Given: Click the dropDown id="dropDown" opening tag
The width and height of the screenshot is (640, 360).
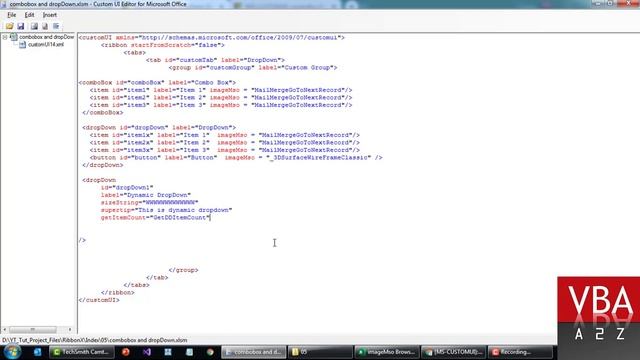Looking at the screenshot, I should (159, 127).
